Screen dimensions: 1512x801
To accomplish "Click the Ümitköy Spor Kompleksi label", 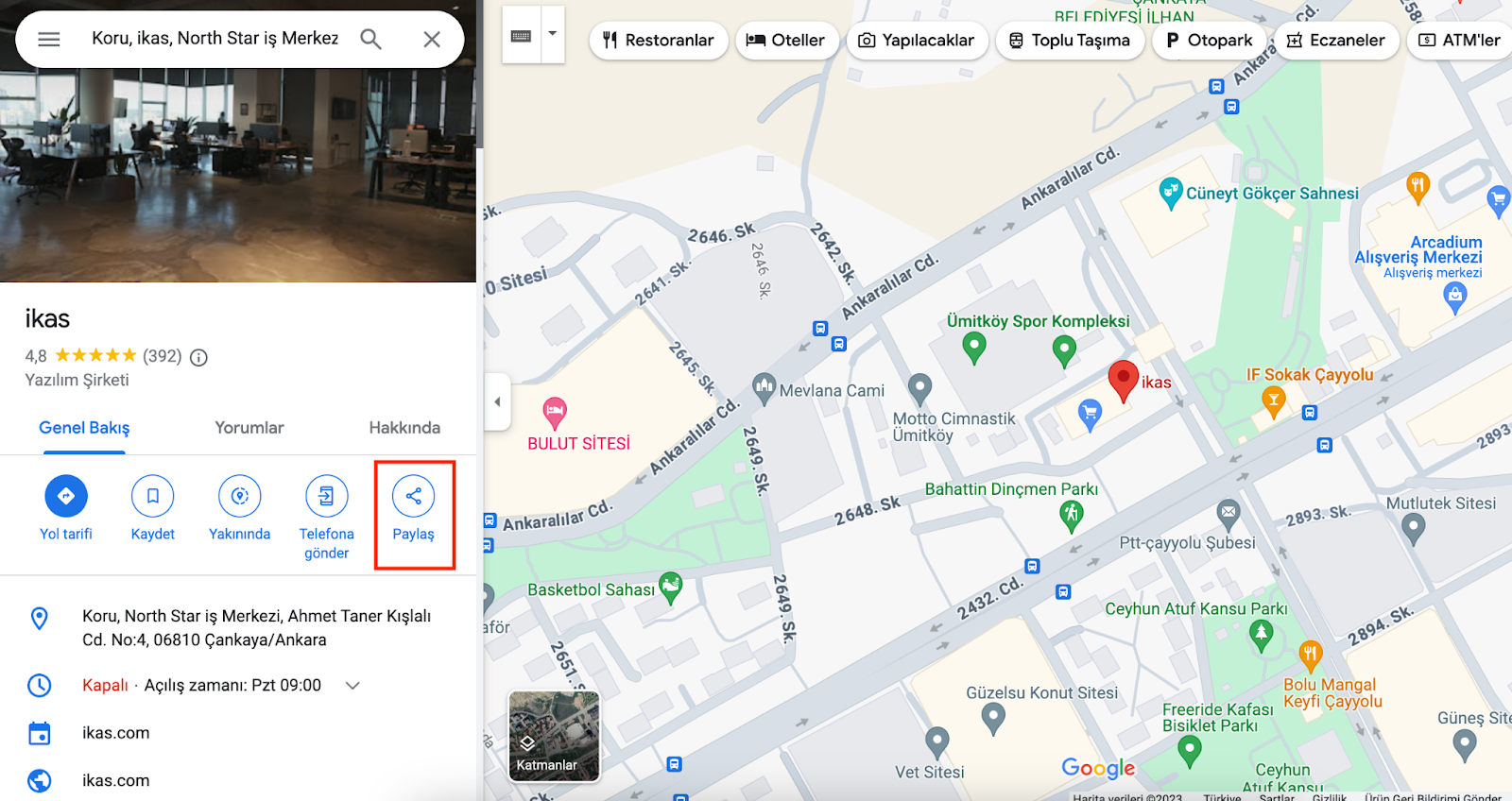I will click(1039, 321).
